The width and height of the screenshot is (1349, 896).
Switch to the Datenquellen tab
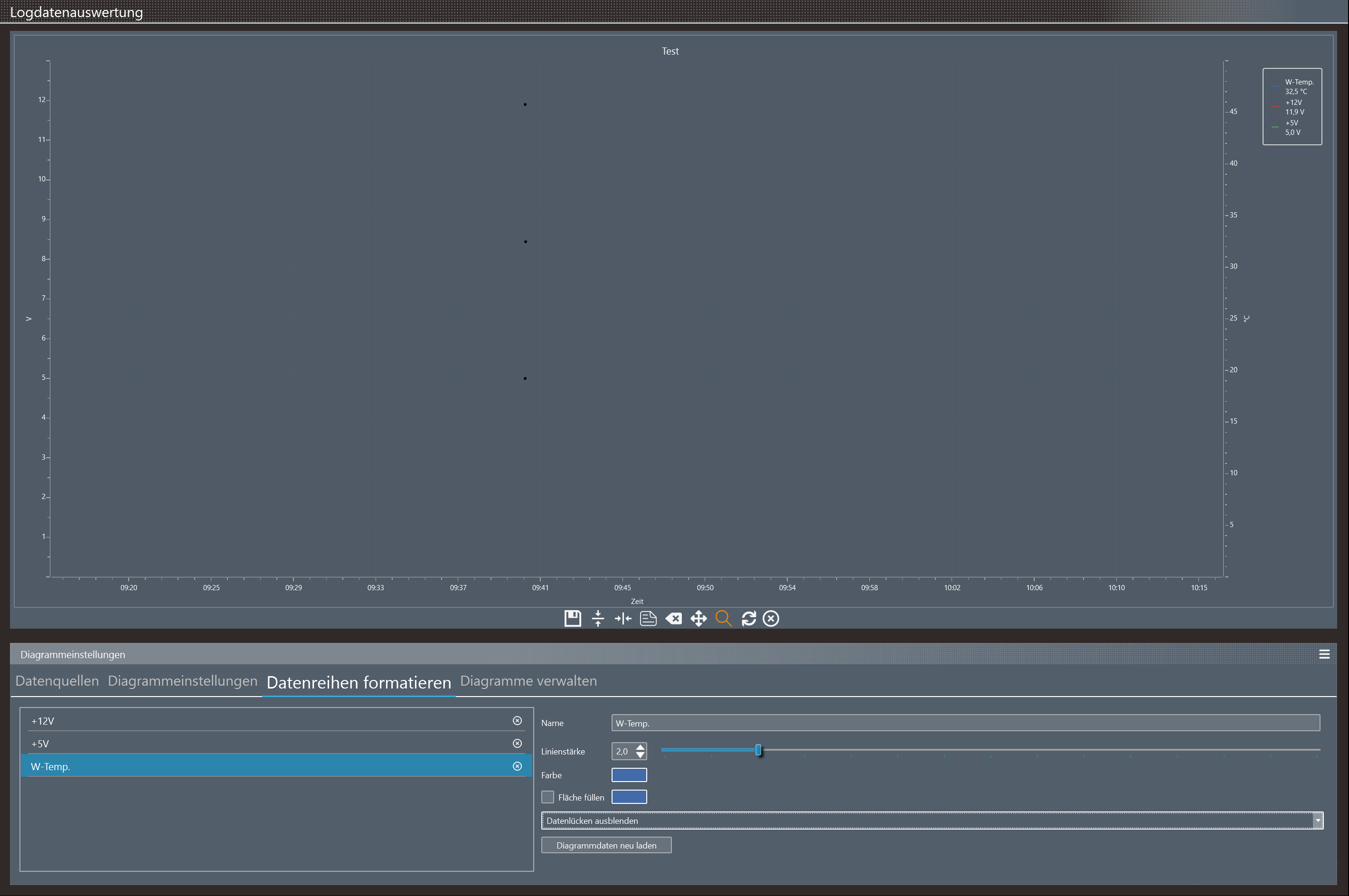[57, 680]
